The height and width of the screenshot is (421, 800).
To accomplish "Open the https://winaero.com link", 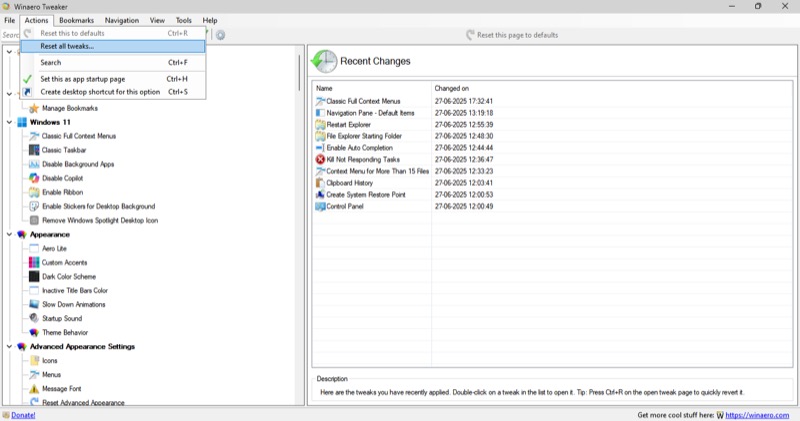I will (757, 415).
